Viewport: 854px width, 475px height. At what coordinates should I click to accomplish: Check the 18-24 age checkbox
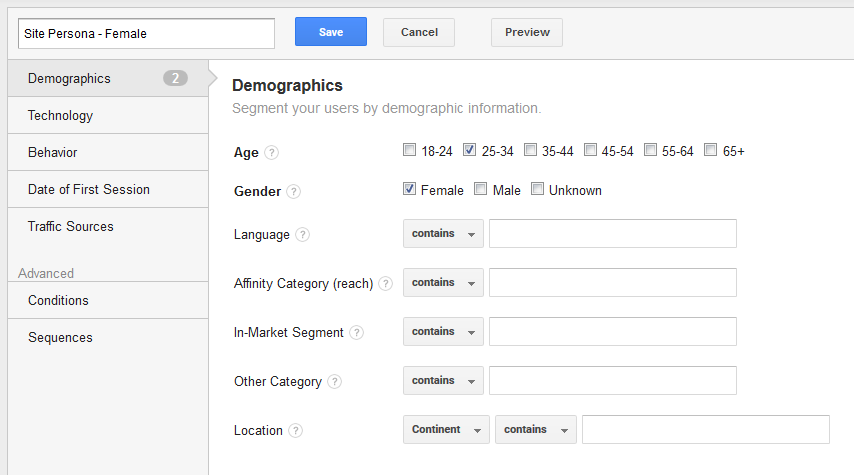(x=410, y=150)
